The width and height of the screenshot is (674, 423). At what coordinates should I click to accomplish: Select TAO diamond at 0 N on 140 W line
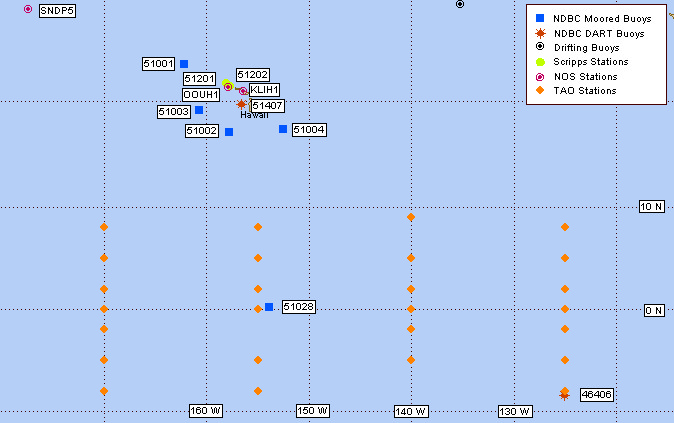click(411, 309)
